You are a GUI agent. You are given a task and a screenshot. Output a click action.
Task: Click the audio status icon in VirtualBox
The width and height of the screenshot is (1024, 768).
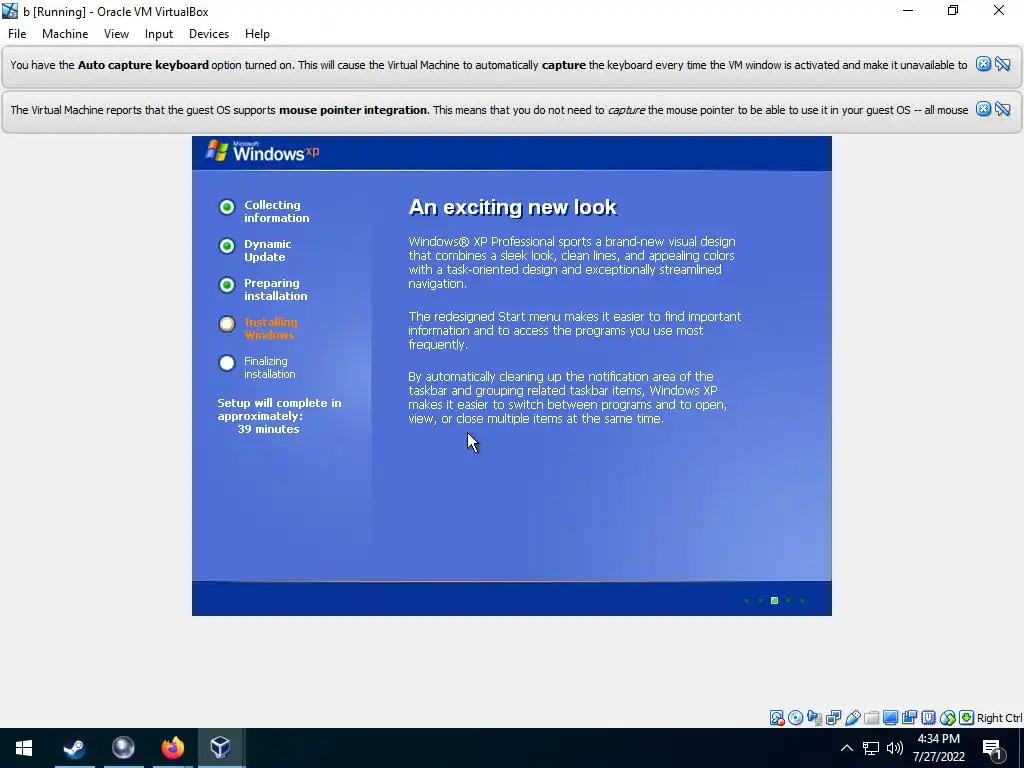[x=814, y=718]
